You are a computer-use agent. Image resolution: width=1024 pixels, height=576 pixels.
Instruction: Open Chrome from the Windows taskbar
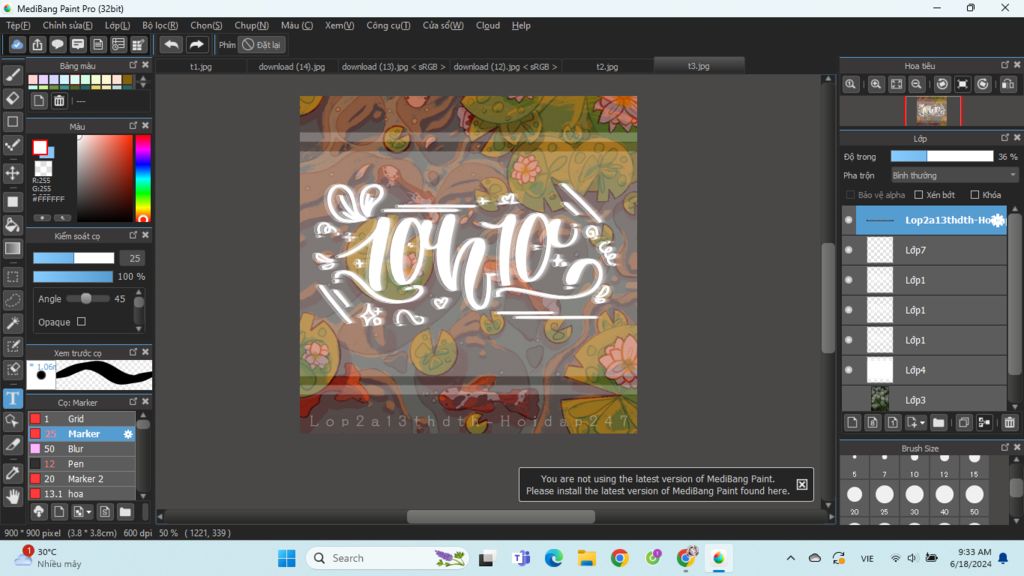click(619, 558)
